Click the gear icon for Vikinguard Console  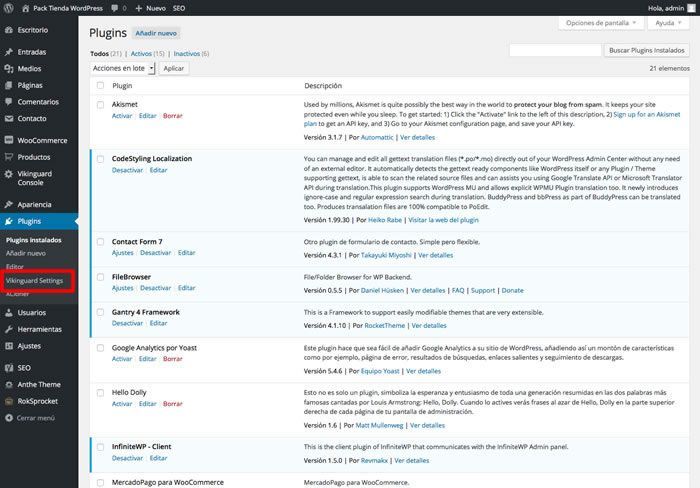click(8, 174)
